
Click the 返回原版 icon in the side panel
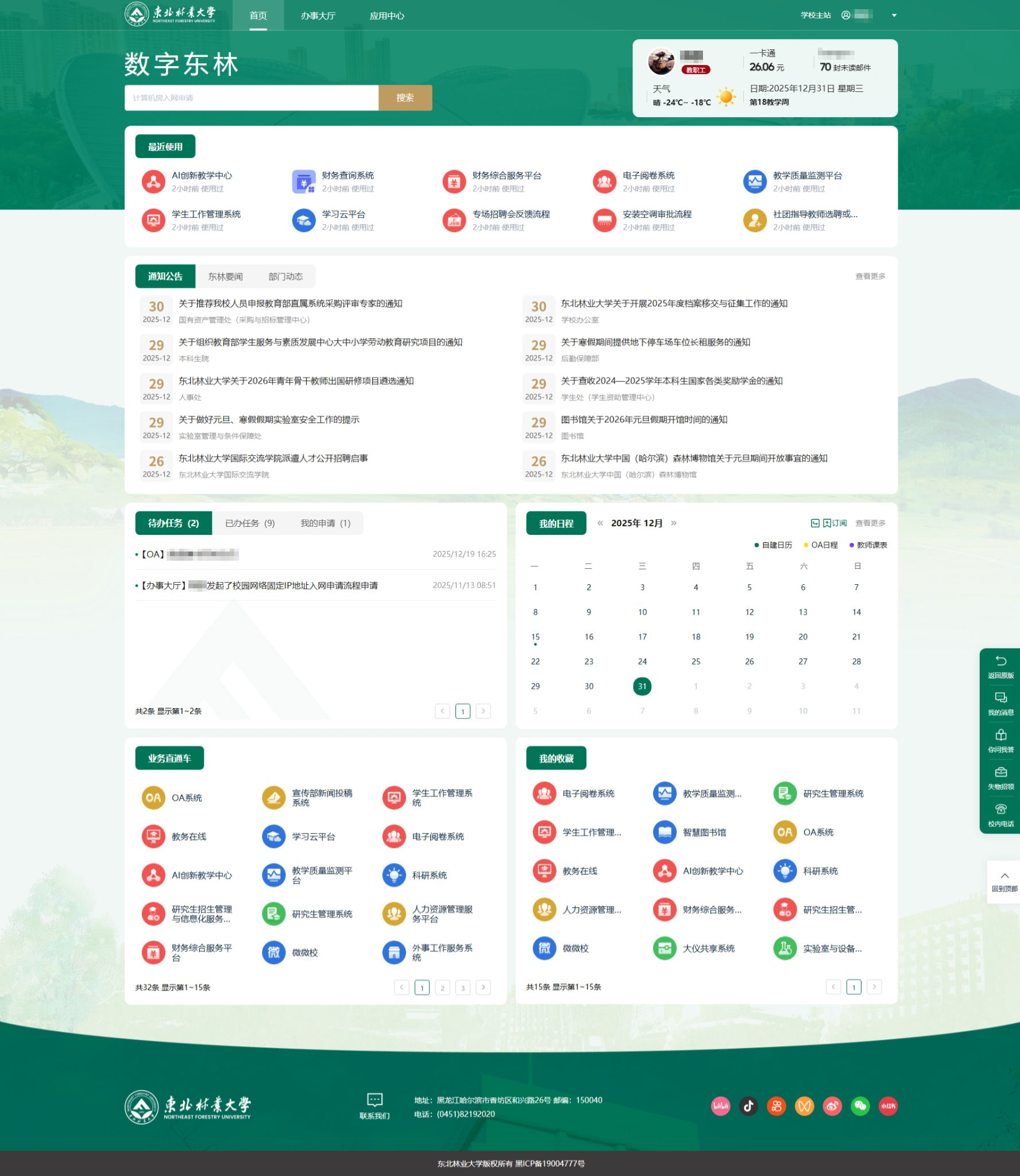coord(1000,662)
